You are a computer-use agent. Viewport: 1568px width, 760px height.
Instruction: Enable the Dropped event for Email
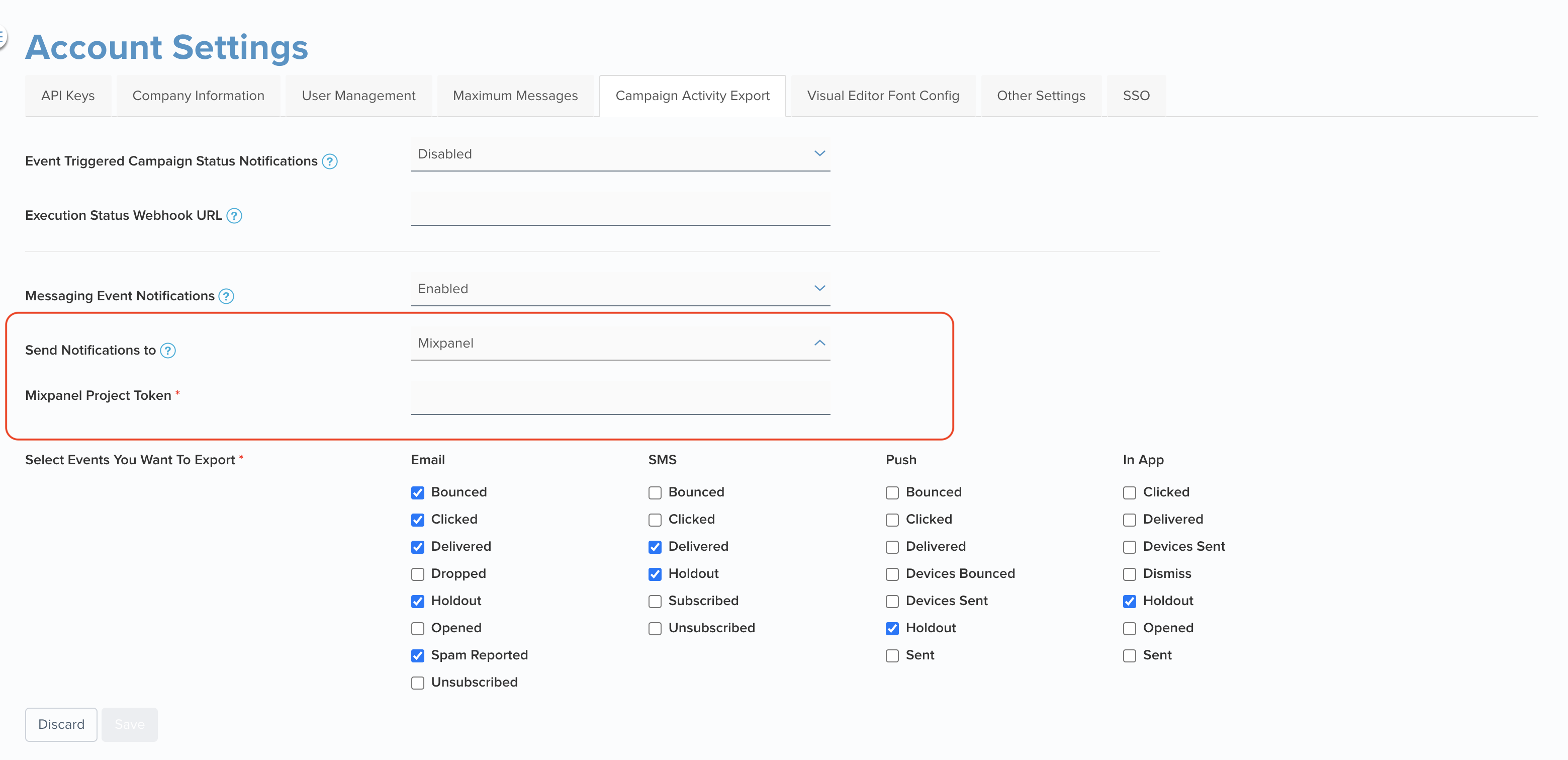tap(418, 574)
